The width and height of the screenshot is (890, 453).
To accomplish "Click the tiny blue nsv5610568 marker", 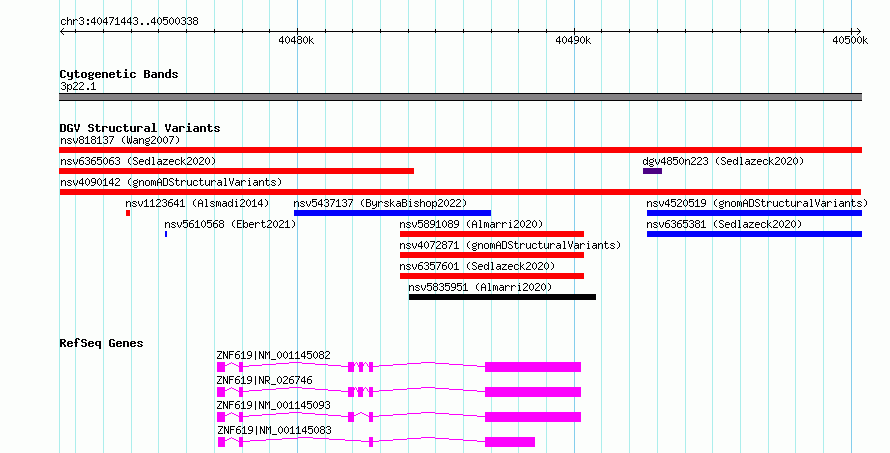I will [x=166, y=234].
